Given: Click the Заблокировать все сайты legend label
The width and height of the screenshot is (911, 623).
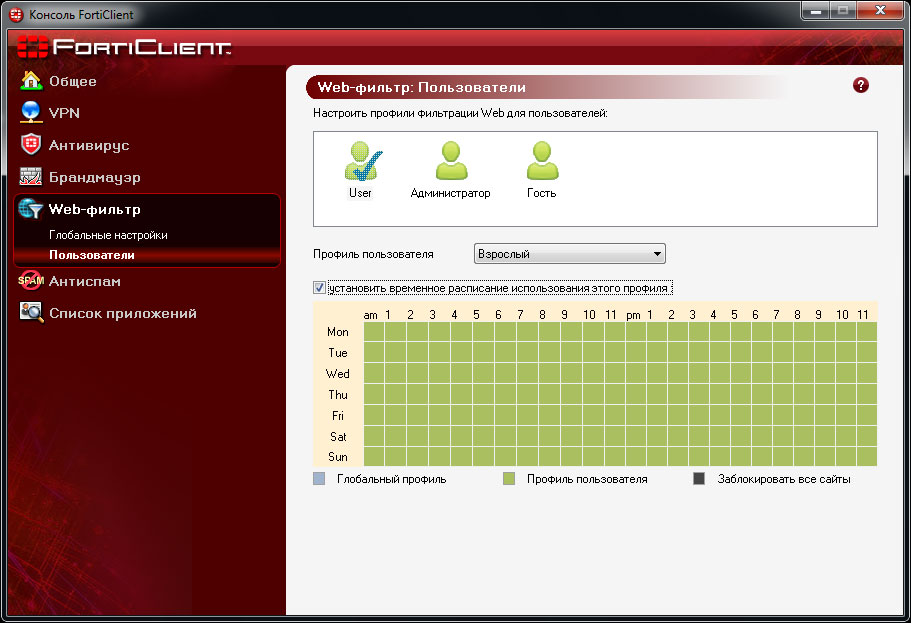Looking at the screenshot, I should click(x=784, y=479).
